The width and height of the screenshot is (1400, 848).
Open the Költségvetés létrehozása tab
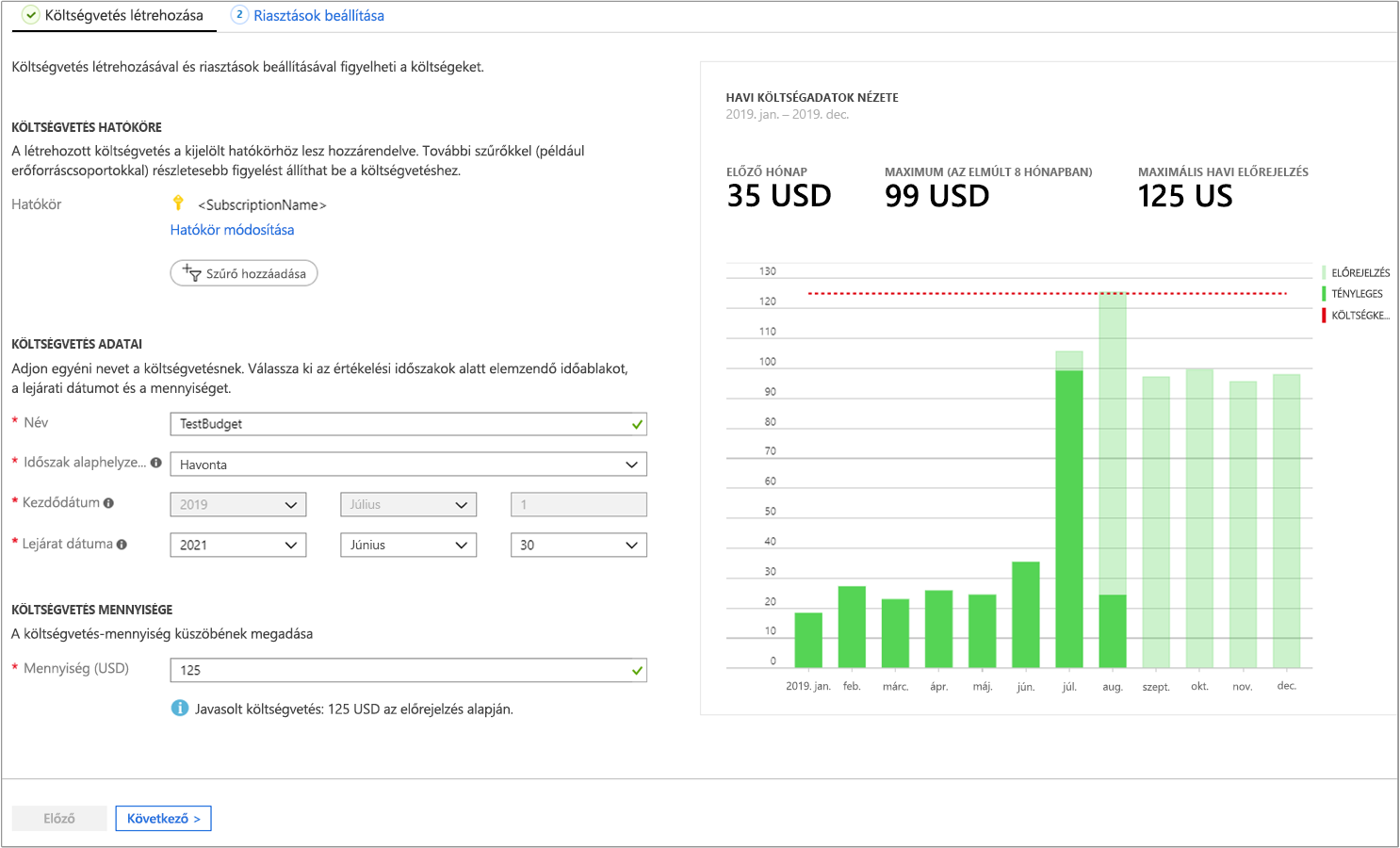[114, 16]
